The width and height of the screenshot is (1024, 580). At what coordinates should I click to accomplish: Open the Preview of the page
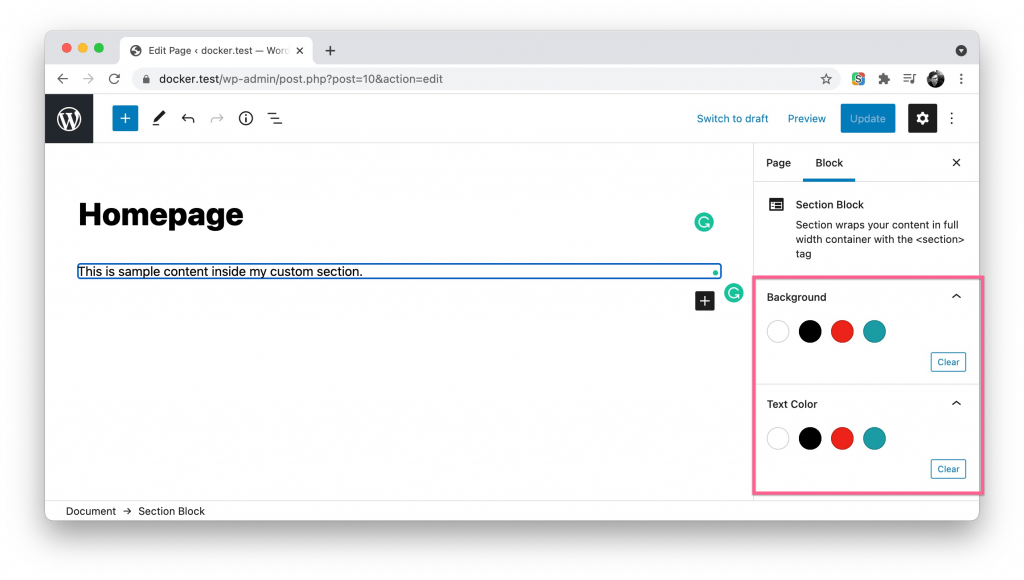click(806, 118)
